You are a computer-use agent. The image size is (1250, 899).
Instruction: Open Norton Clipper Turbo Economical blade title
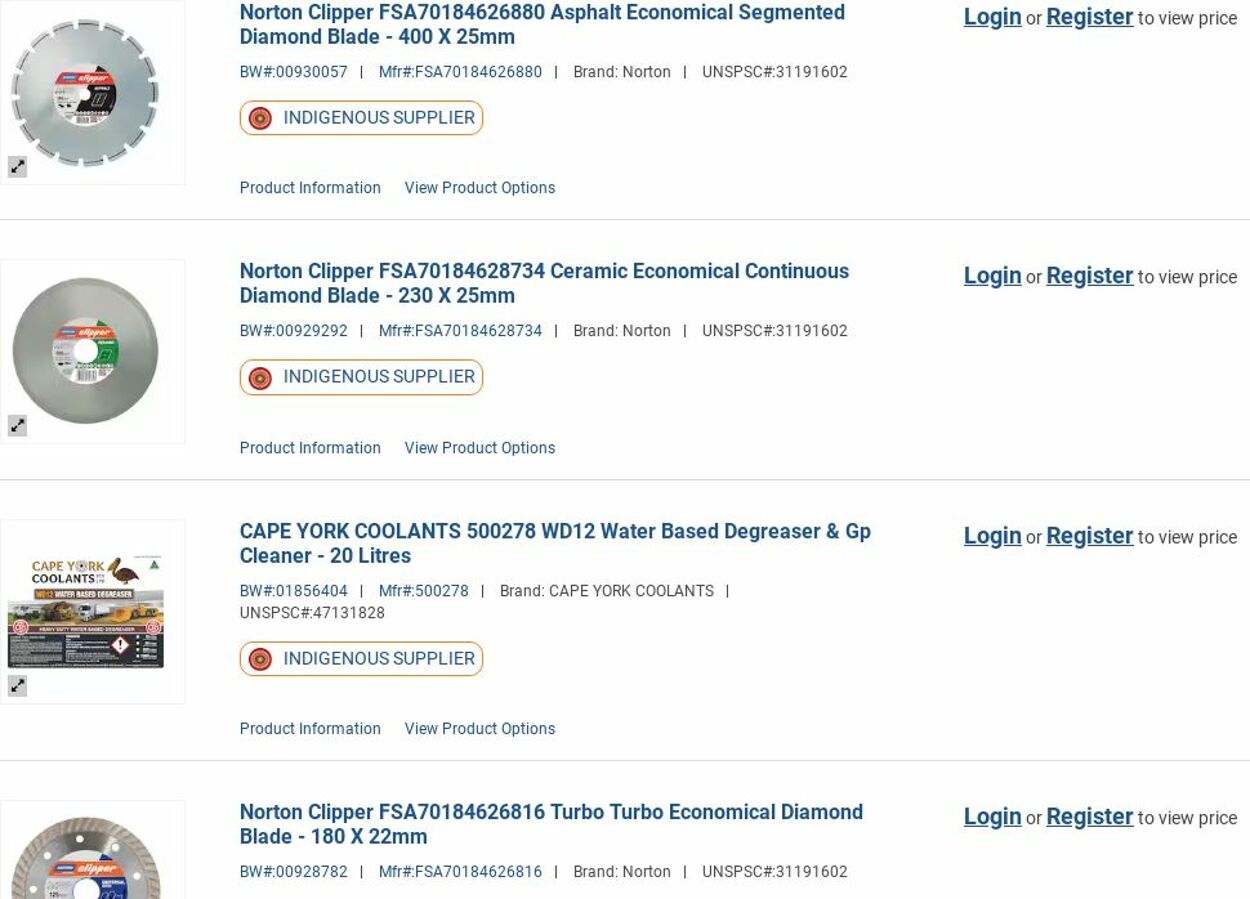point(551,824)
